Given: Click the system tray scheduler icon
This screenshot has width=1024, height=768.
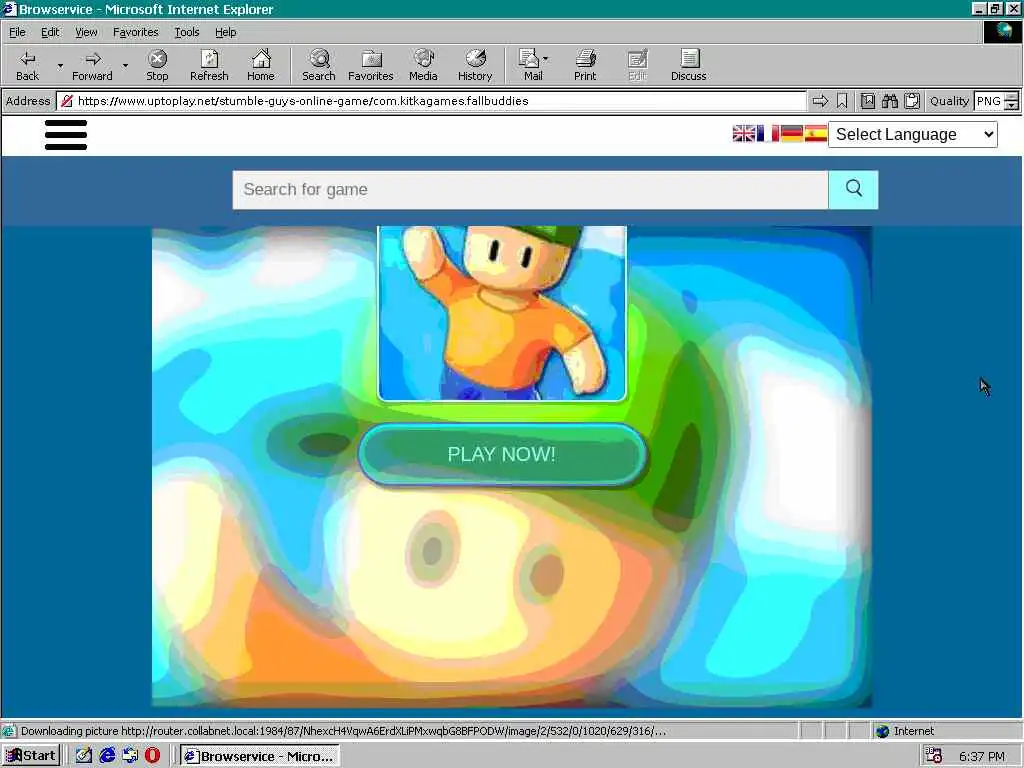Looking at the screenshot, I should (x=934, y=756).
